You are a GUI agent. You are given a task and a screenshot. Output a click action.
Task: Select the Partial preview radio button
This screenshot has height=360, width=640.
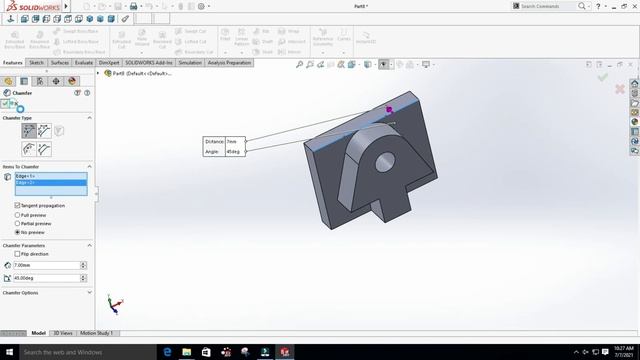17,223
